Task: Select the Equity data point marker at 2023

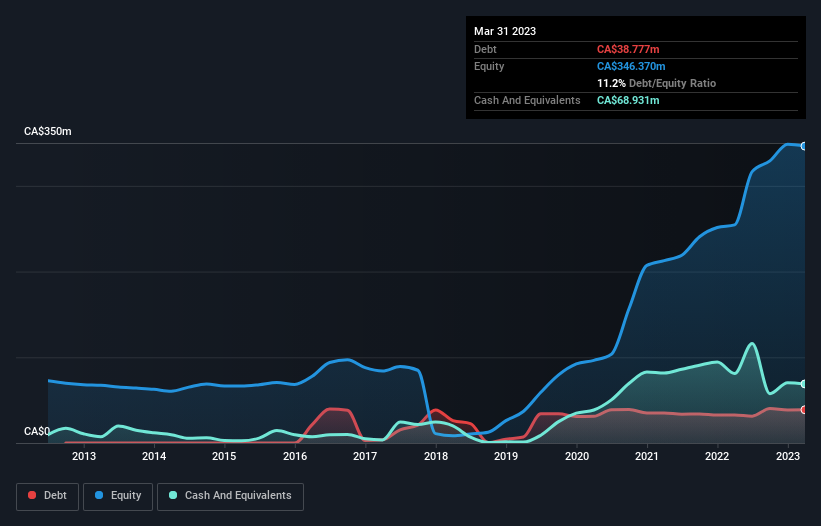Action: tap(804, 146)
